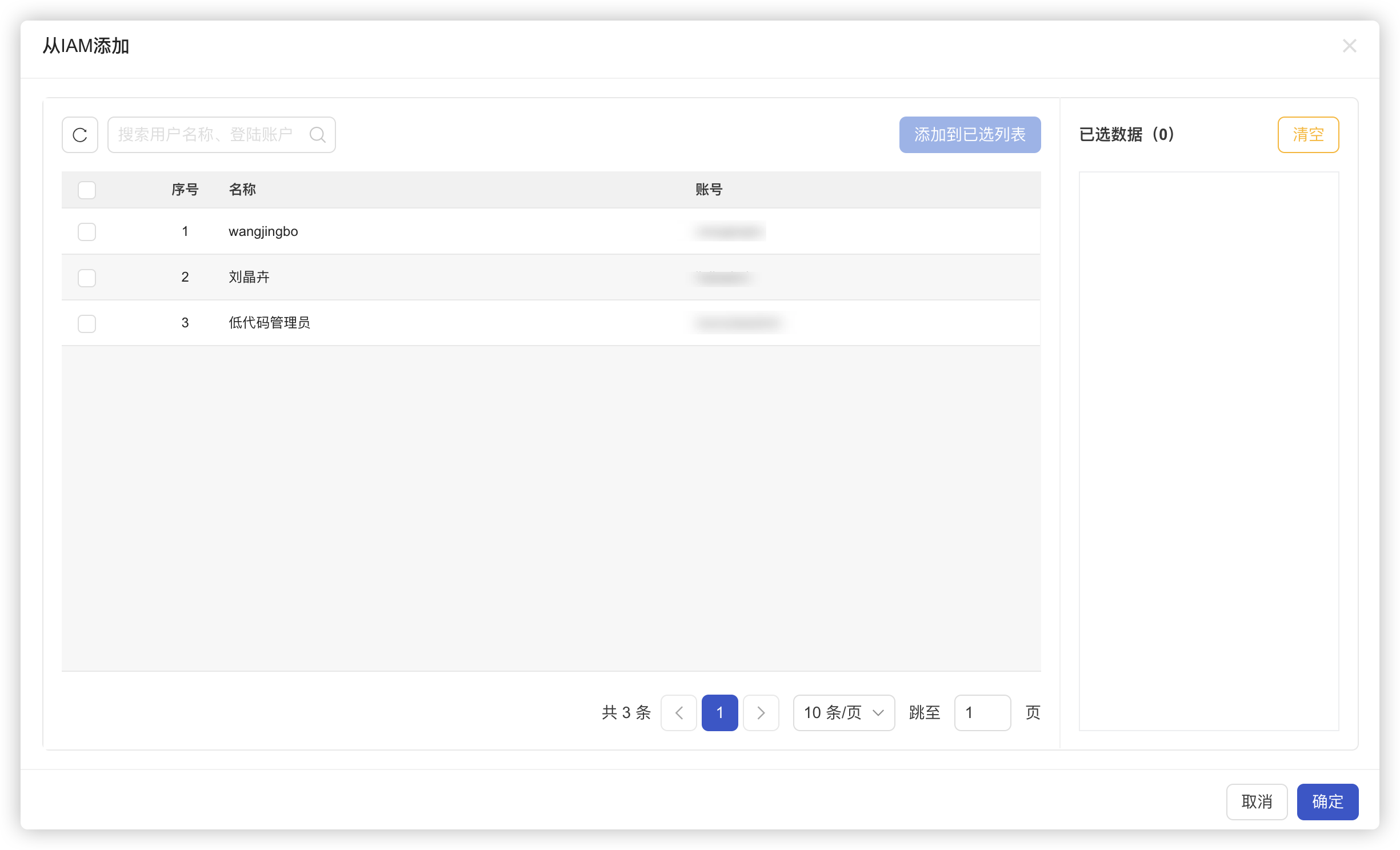This screenshot has width=1400, height=850.
Task: Check the wangjingbo row checkbox
Action: point(87,231)
